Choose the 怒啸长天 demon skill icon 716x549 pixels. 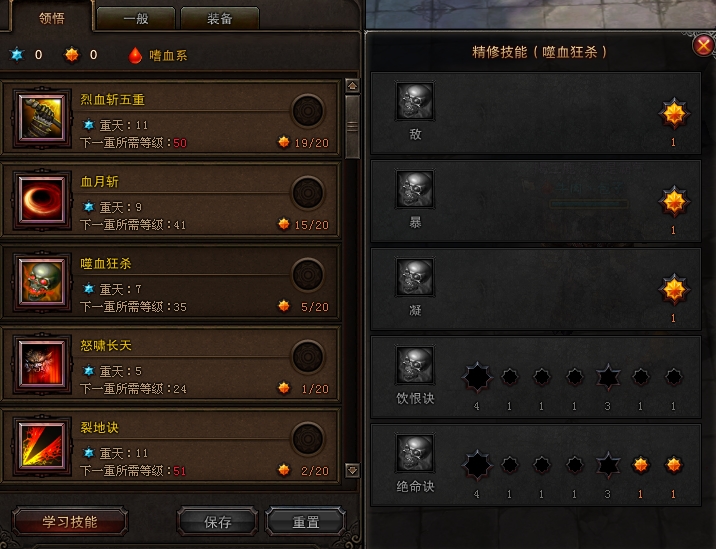point(42,364)
